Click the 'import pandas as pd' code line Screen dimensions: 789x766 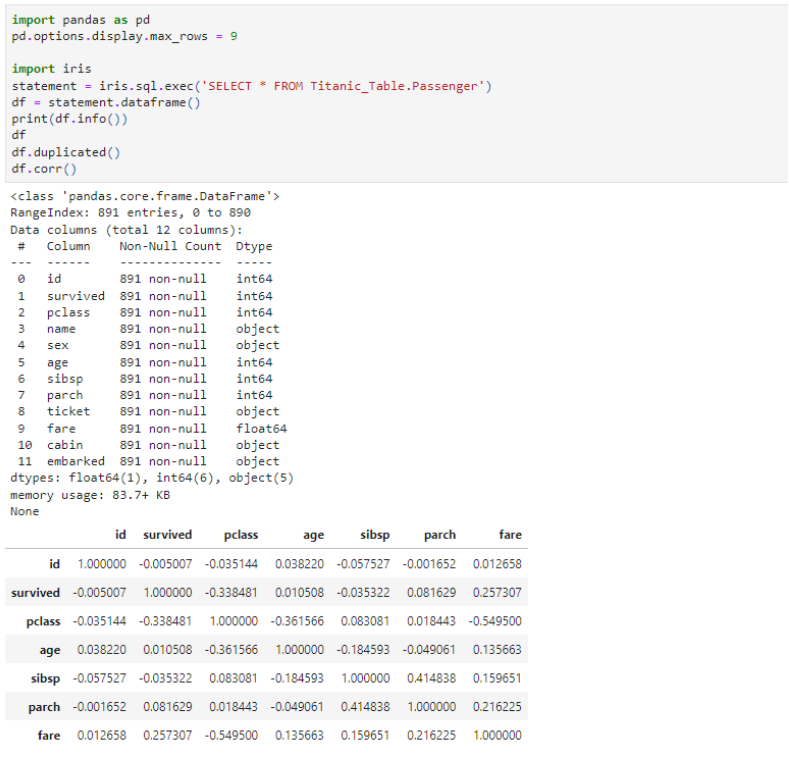[x=78, y=20]
